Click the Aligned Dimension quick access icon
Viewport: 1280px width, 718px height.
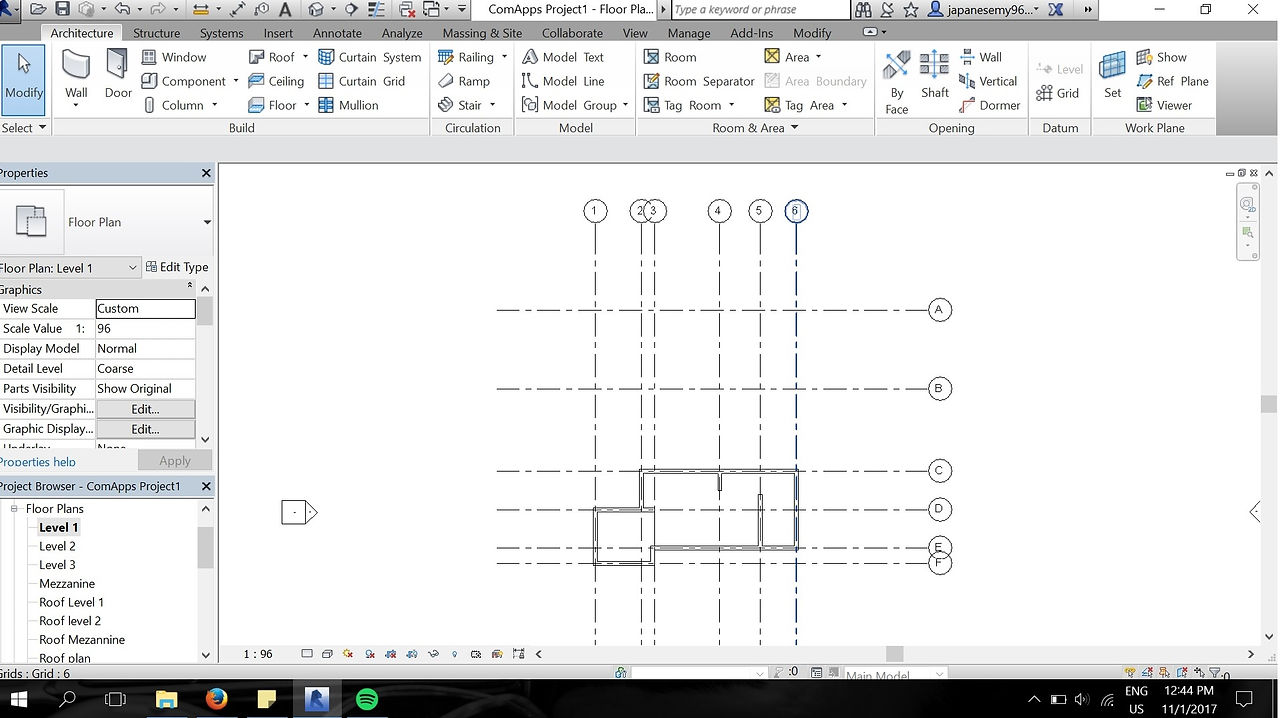[238, 9]
